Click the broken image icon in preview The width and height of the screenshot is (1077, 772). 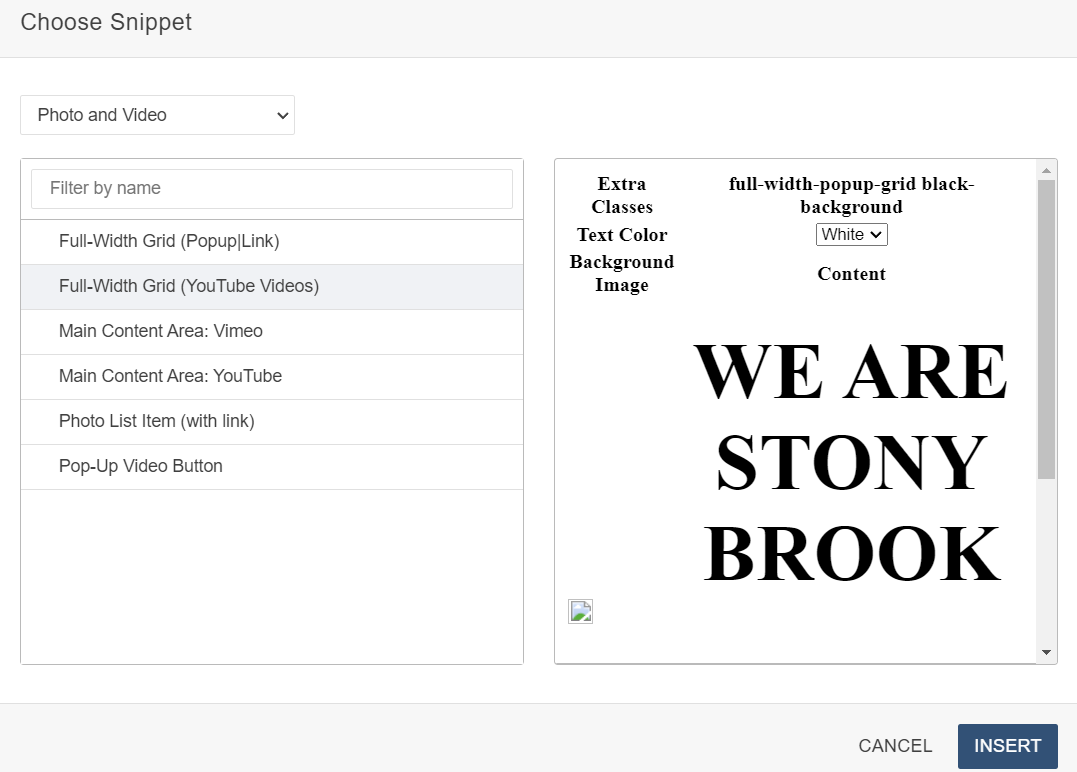point(580,611)
